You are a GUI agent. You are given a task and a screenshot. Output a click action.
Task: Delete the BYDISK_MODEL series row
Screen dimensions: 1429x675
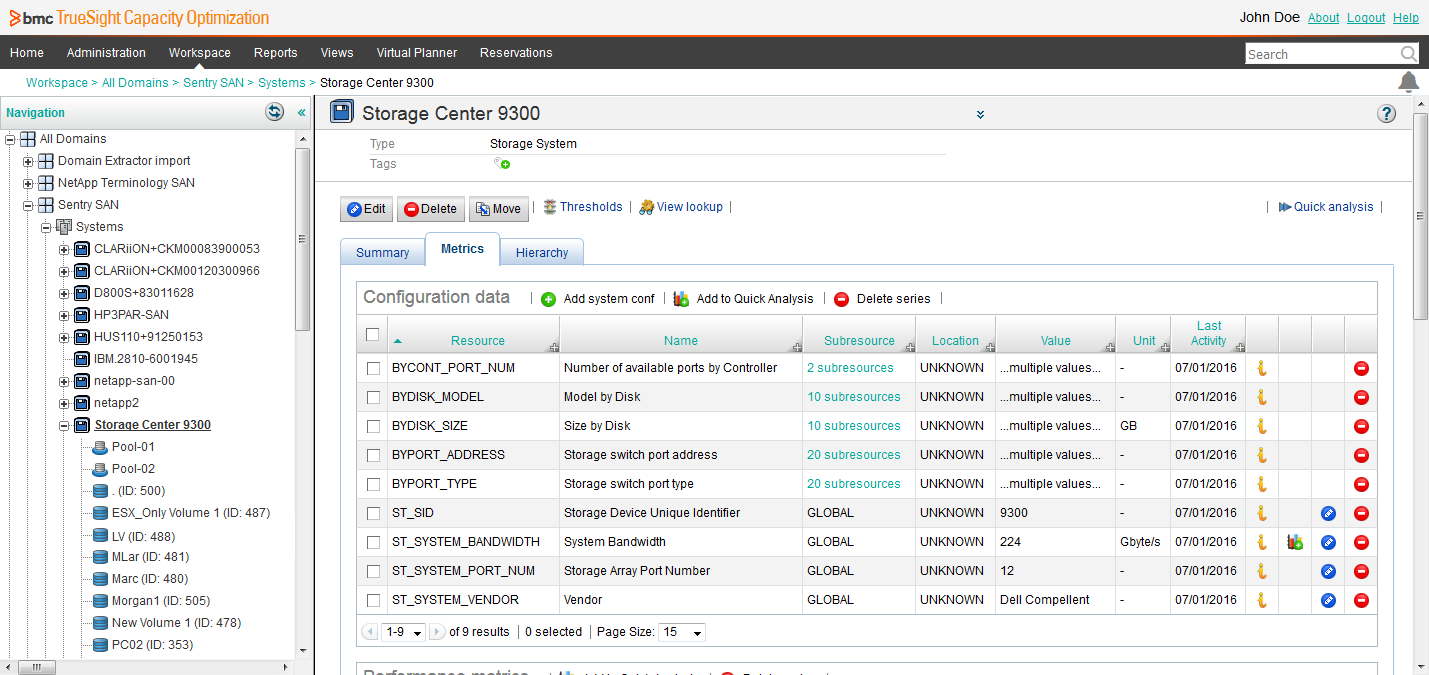(1360, 397)
